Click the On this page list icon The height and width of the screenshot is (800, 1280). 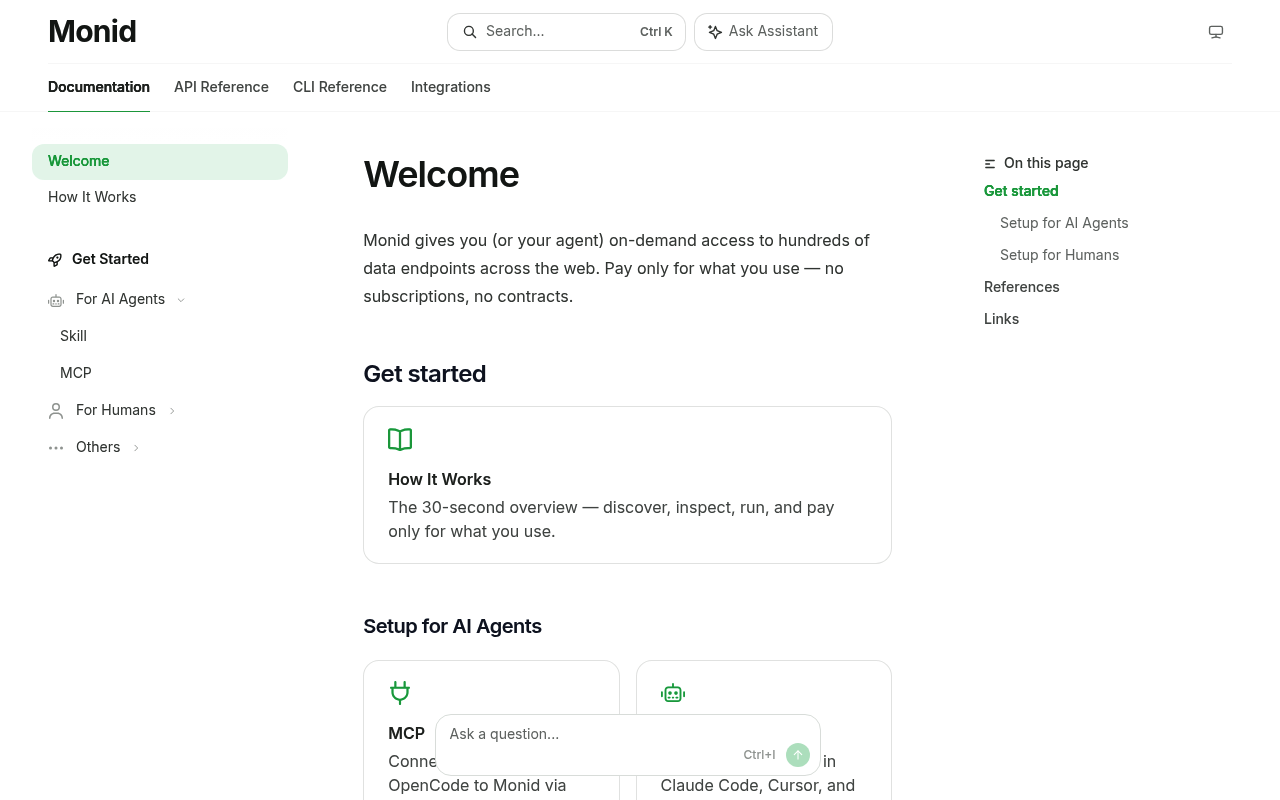990,164
